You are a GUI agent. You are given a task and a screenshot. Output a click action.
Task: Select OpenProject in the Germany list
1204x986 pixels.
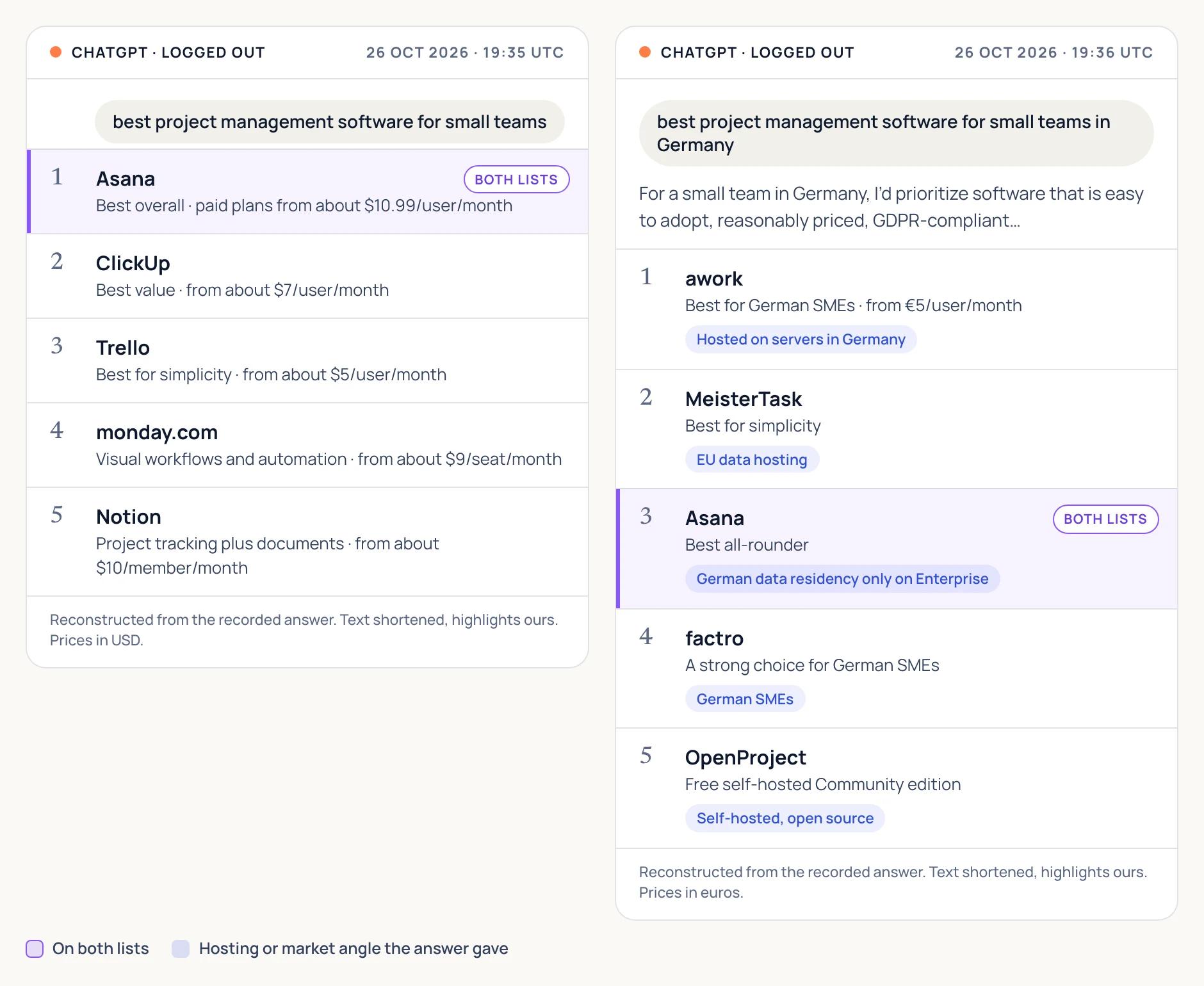tap(897, 788)
